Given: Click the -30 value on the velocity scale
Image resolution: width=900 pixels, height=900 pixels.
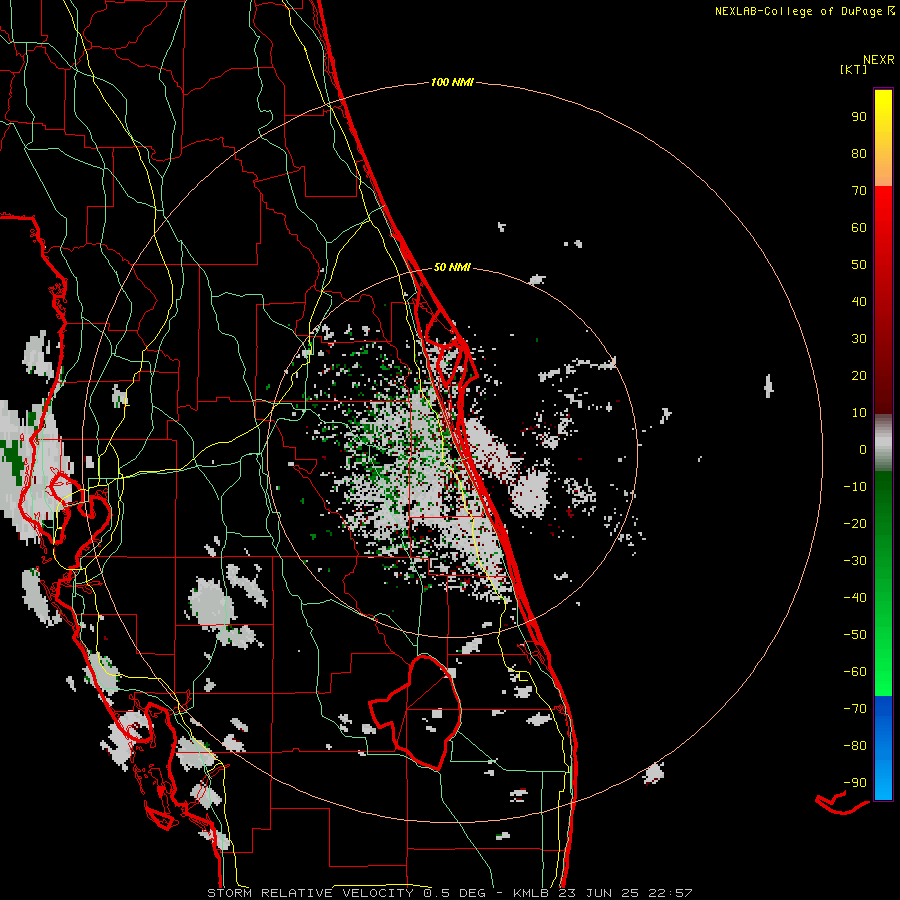Looking at the screenshot, I should pyautogui.click(x=855, y=561).
